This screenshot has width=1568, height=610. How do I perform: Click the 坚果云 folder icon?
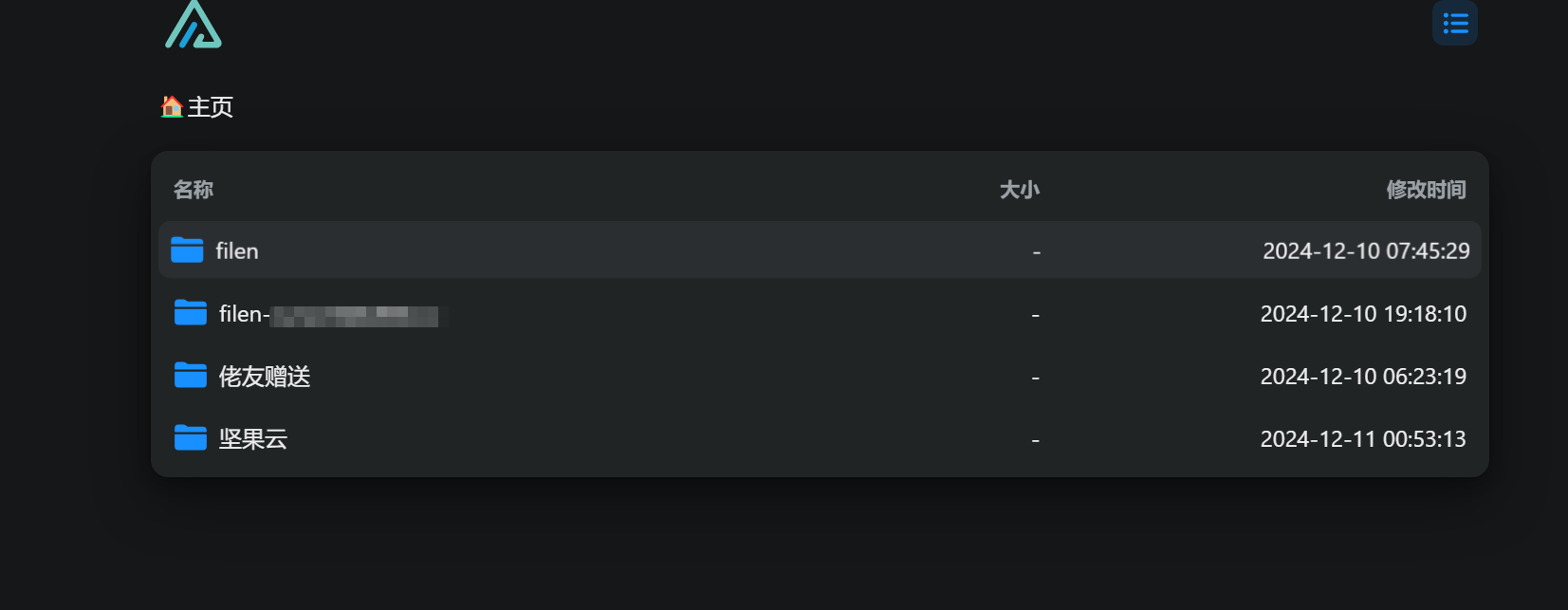[x=191, y=438]
